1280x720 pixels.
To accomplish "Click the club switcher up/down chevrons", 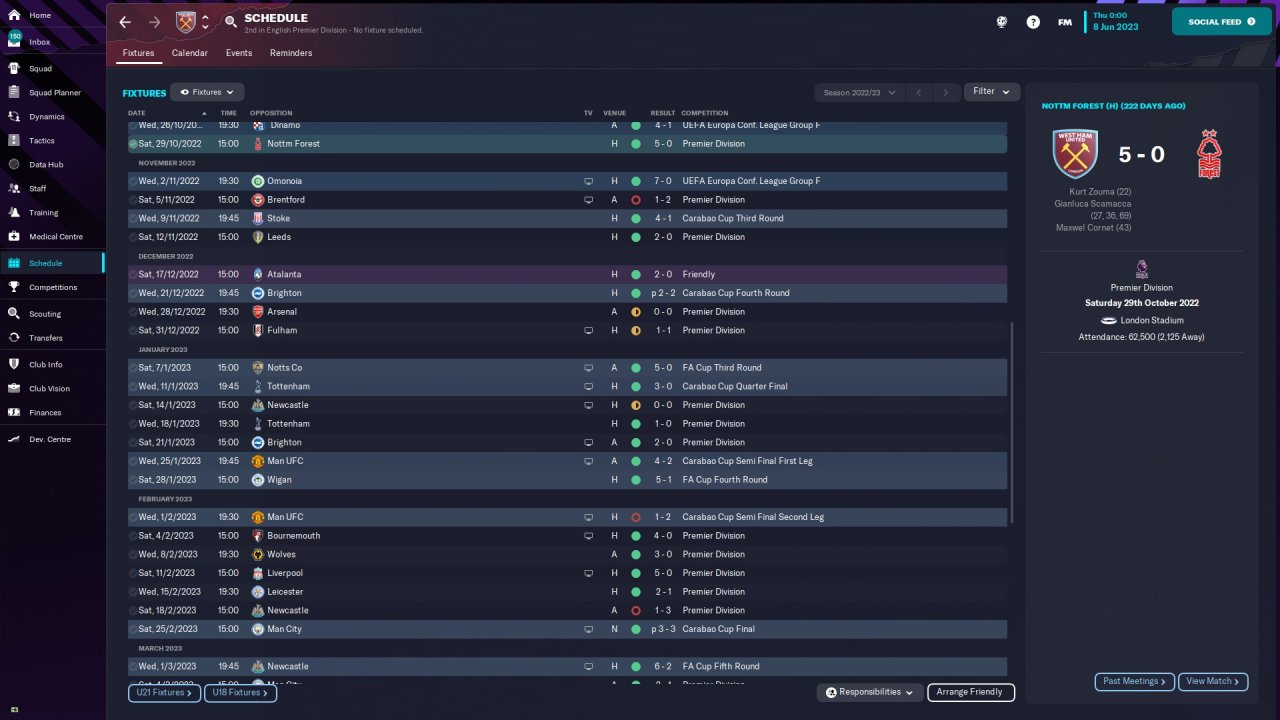I will coord(205,22).
